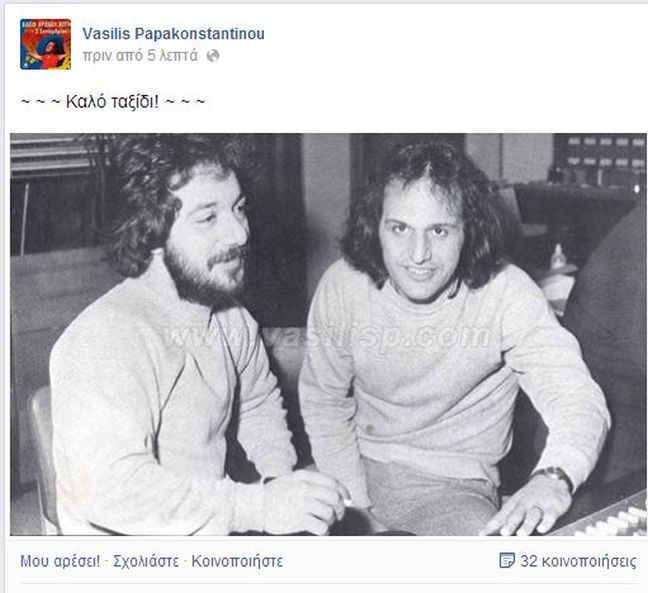Click the globe public audience icon

(x=213, y=56)
